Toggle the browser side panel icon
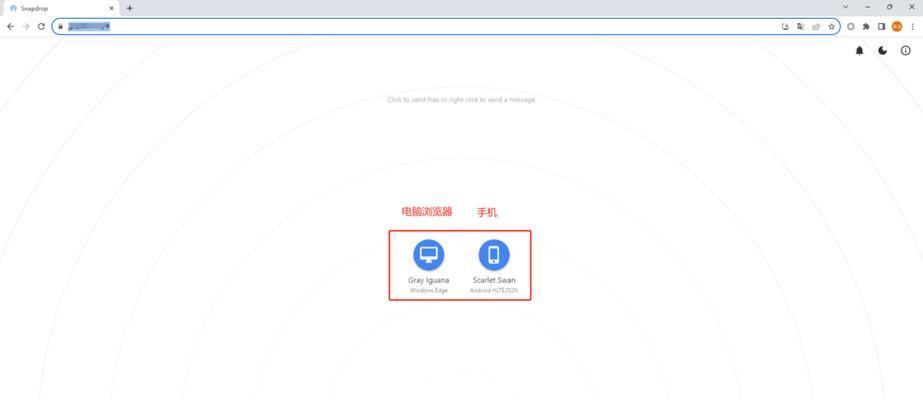Image resolution: width=923 pixels, height=400 pixels. click(x=881, y=26)
